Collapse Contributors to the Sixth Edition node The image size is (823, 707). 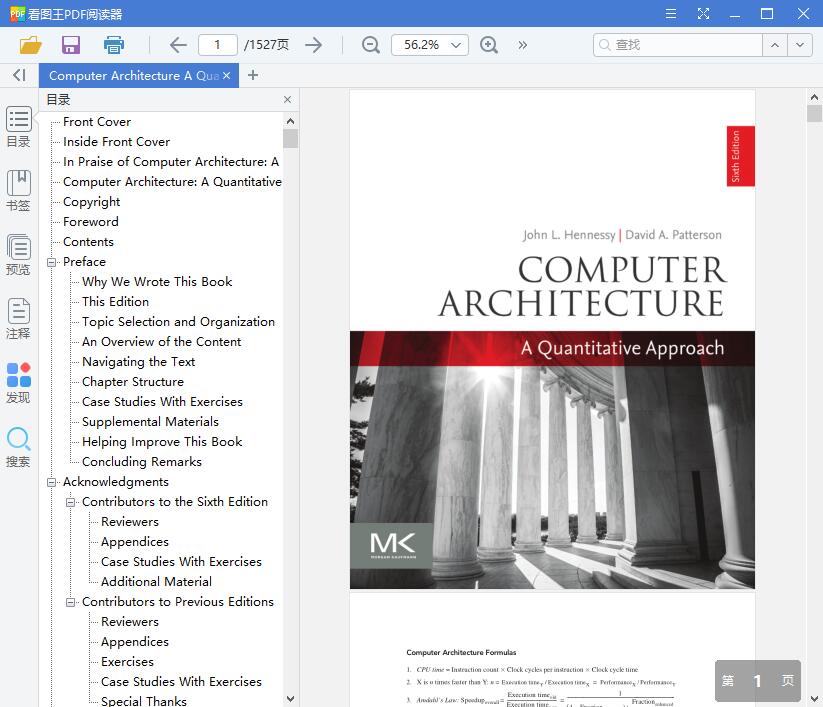click(70, 502)
